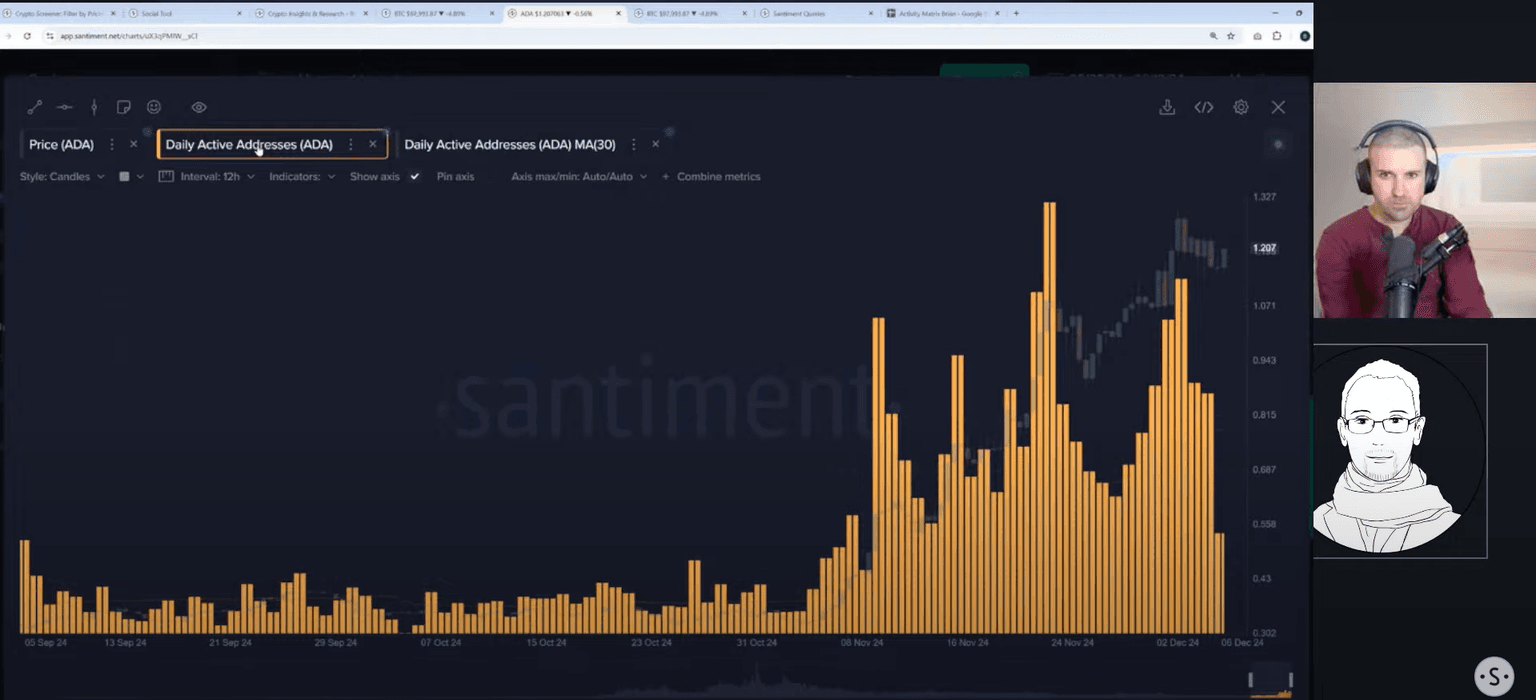1536x700 pixels.
Task: Uncheck the Show axis checkbox
Action: 415,176
